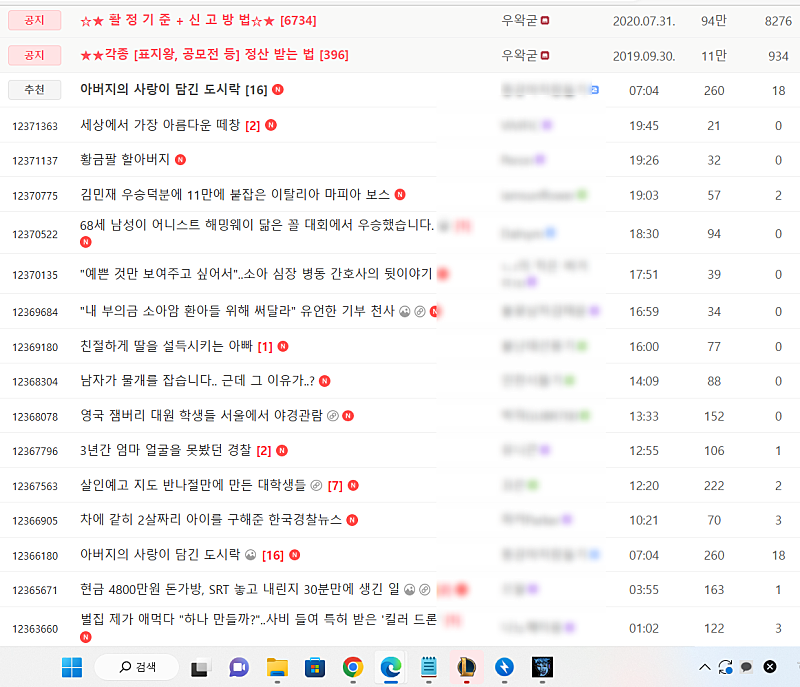Open Microsoft Store from the taskbar
The height and width of the screenshot is (687, 800).
pos(315,667)
